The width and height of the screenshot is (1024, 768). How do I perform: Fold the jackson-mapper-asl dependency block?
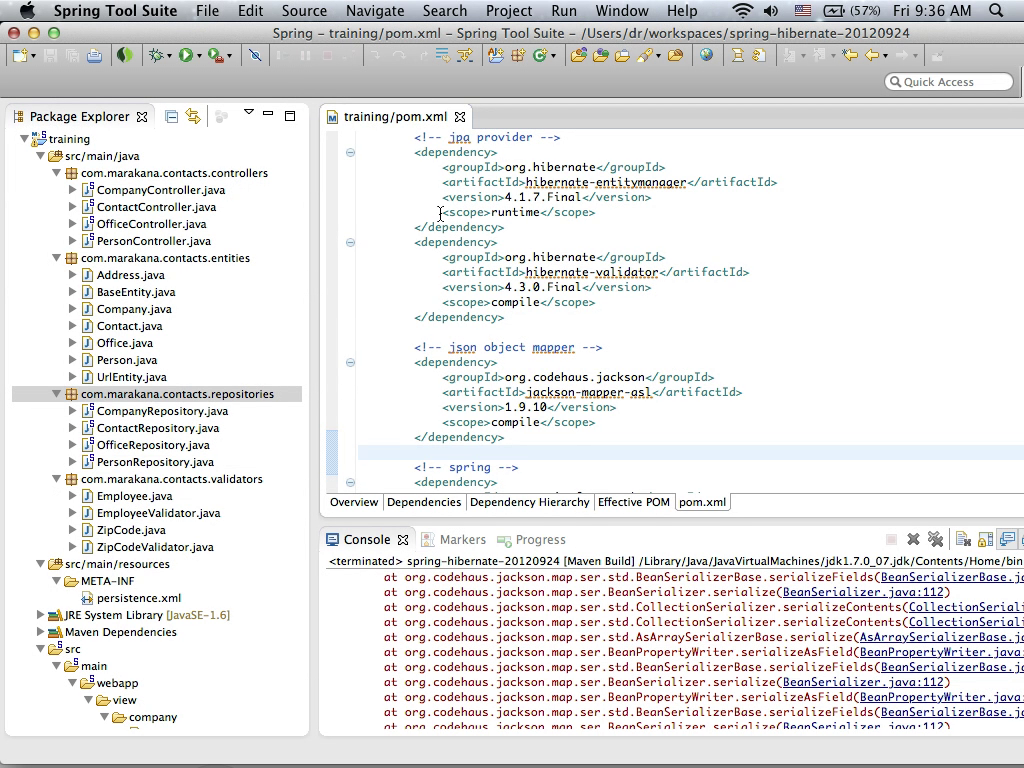350,362
